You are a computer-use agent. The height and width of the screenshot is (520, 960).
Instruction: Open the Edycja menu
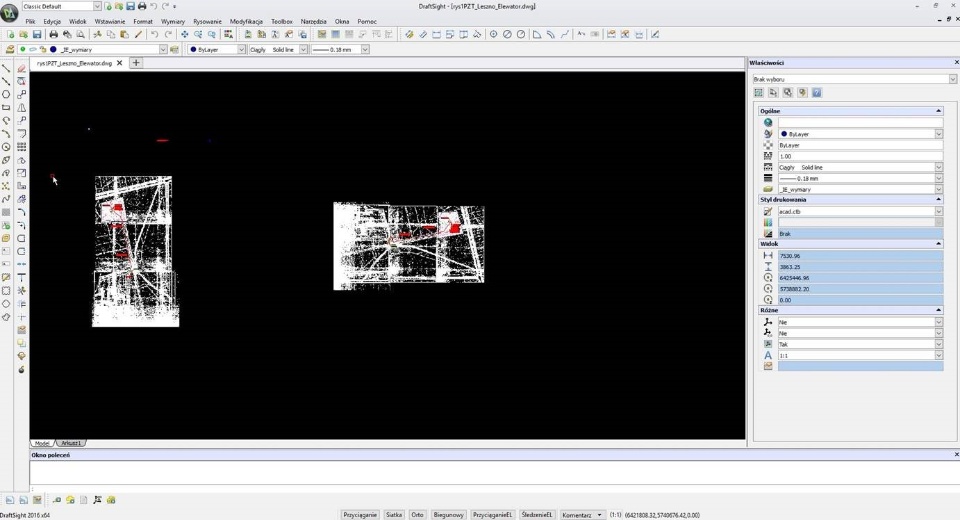coord(52,21)
